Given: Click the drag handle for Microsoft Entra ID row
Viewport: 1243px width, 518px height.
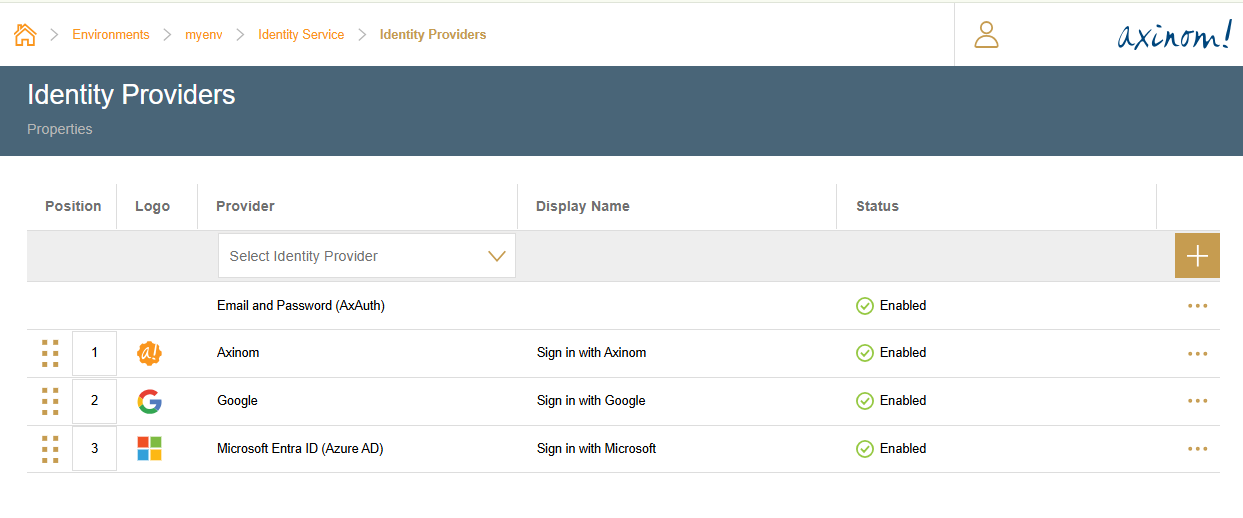Looking at the screenshot, I should 50,449.
